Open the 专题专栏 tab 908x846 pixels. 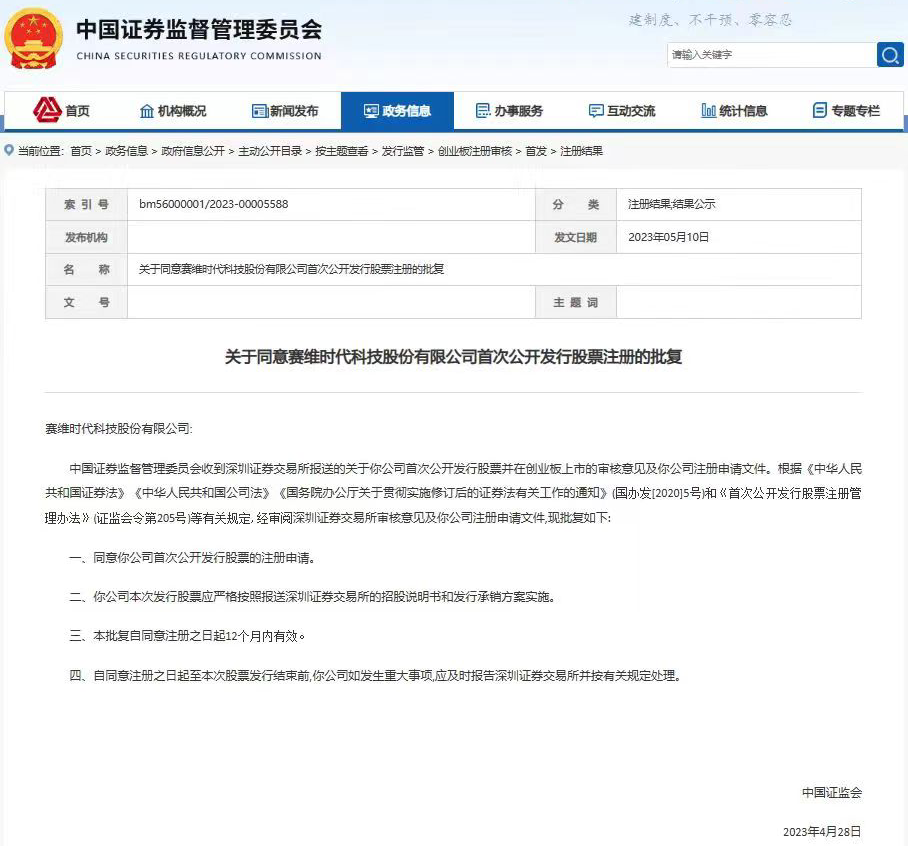pos(846,111)
